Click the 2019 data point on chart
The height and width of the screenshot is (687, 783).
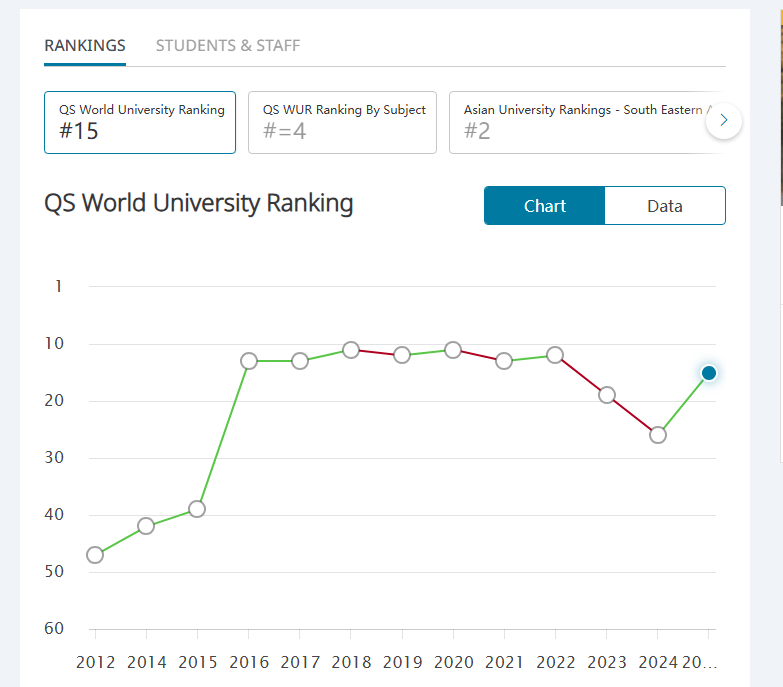click(x=402, y=355)
